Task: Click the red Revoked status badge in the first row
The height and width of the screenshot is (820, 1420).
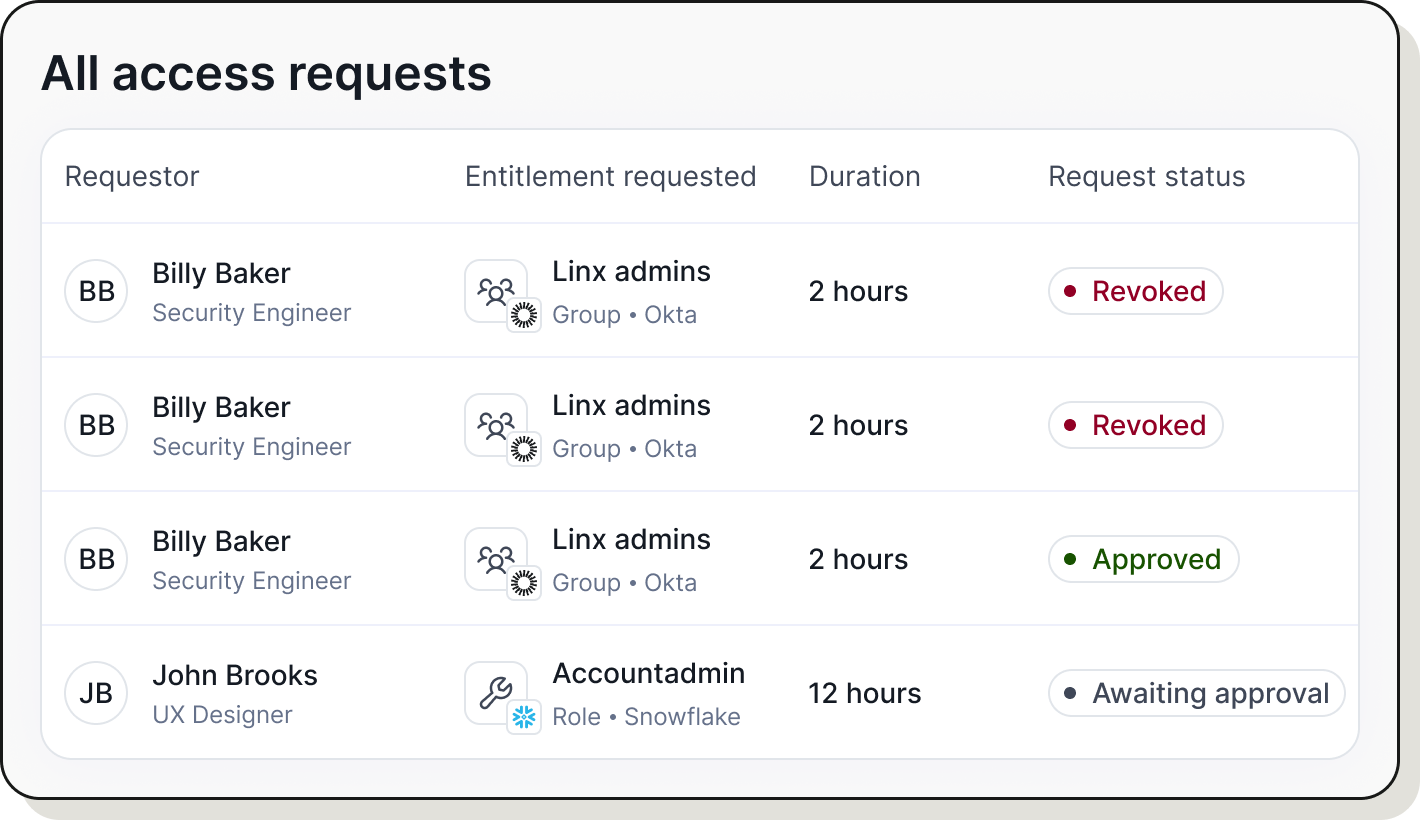Action: (1135, 291)
